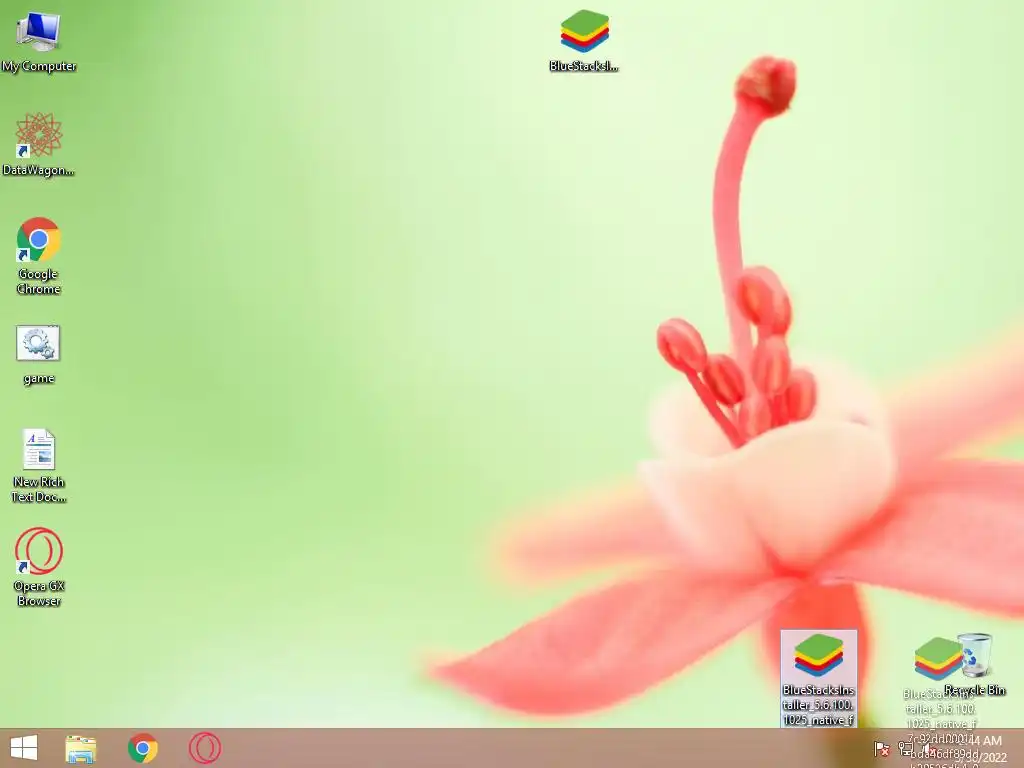The image size is (1024, 768).
Task: Launch Opera GX from the taskbar
Action: point(204,748)
